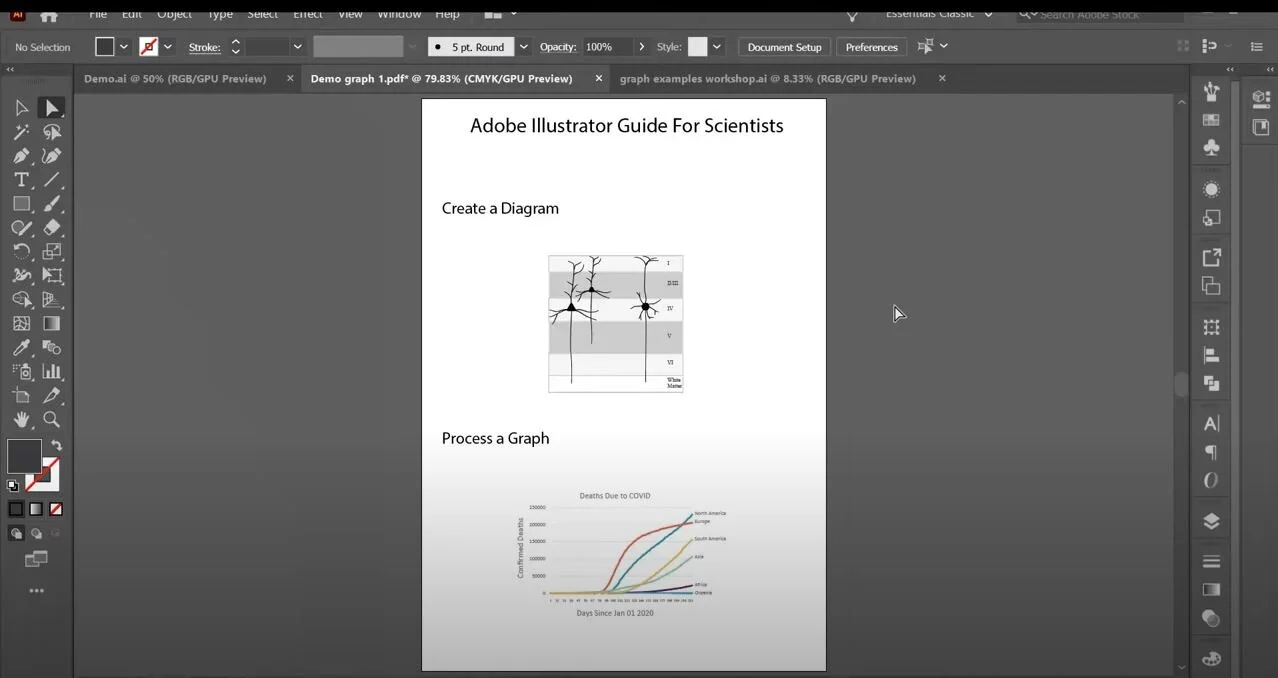Select the Pen tool

point(21,156)
